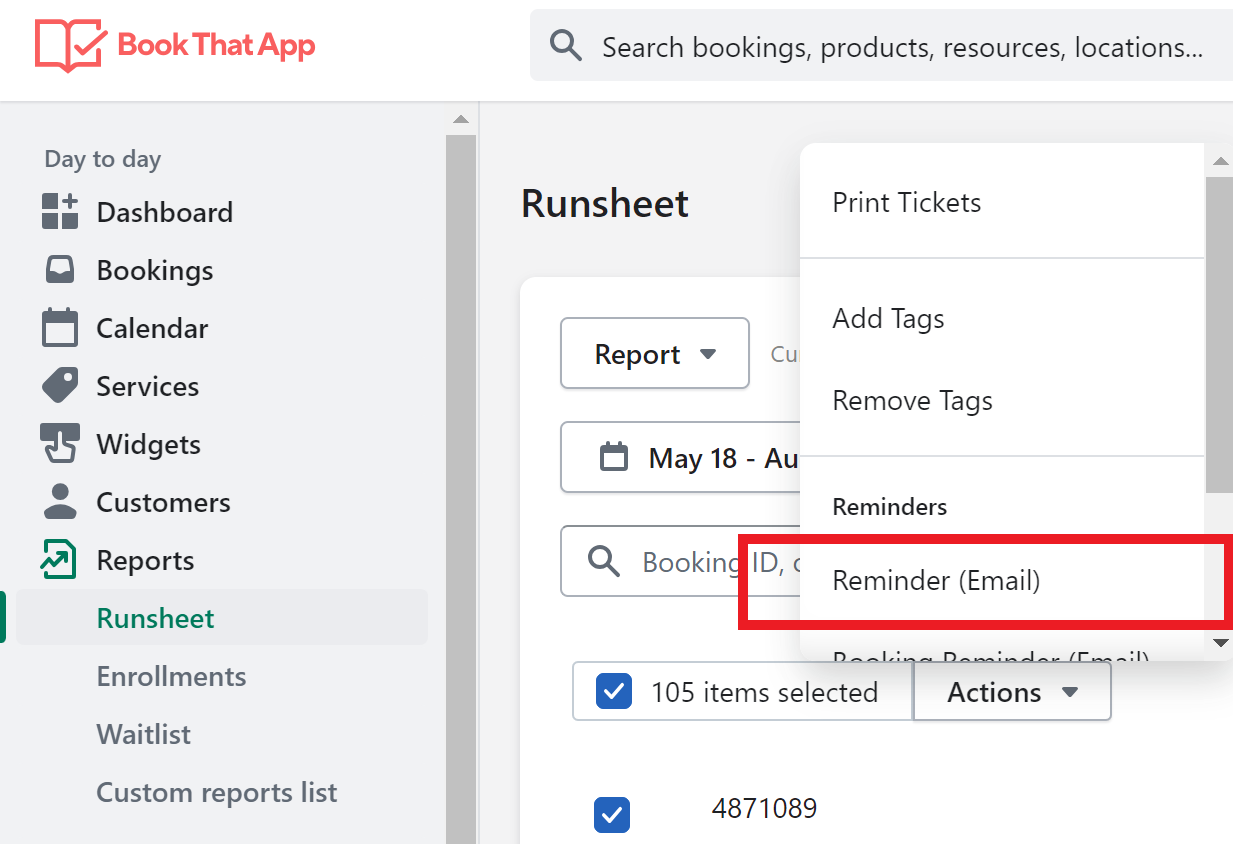Navigate to Widgets

click(x=148, y=444)
